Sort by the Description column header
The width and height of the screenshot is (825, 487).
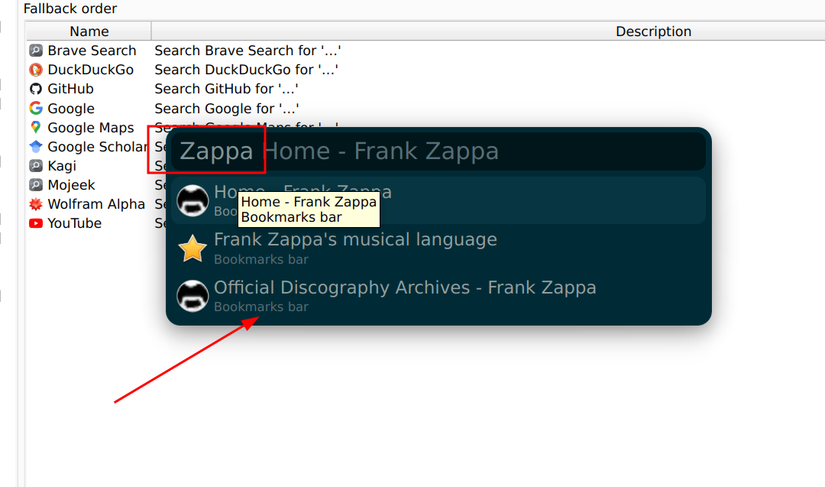[x=653, y=31]
